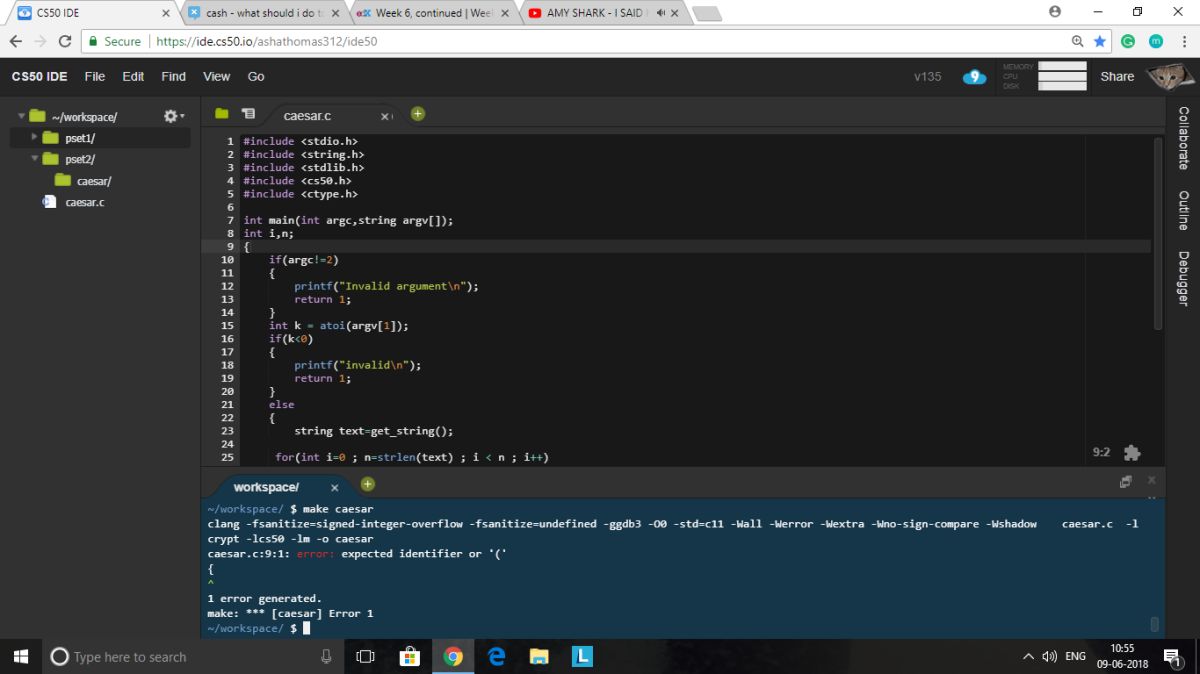Open the Edit menu

[x=133, y=76]
